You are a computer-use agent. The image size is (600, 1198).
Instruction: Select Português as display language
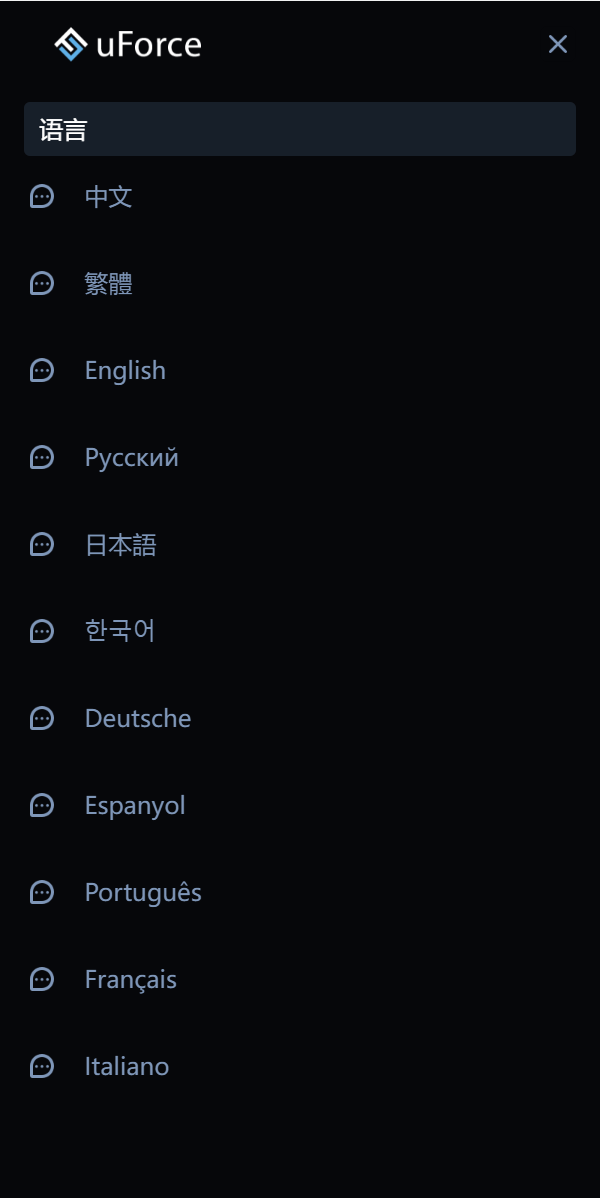coord(143,892)
